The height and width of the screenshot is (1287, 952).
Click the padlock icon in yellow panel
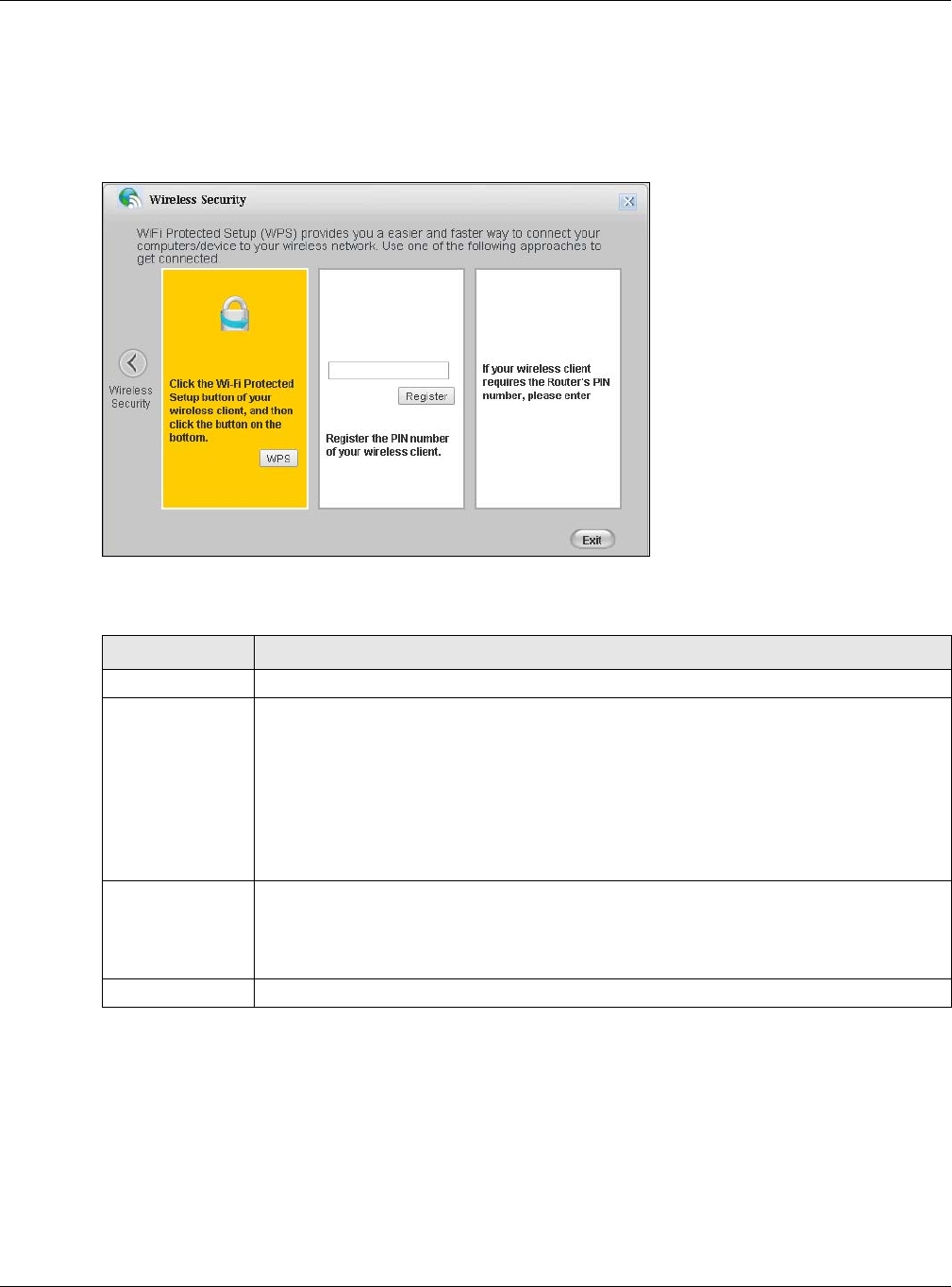point(235,314)
